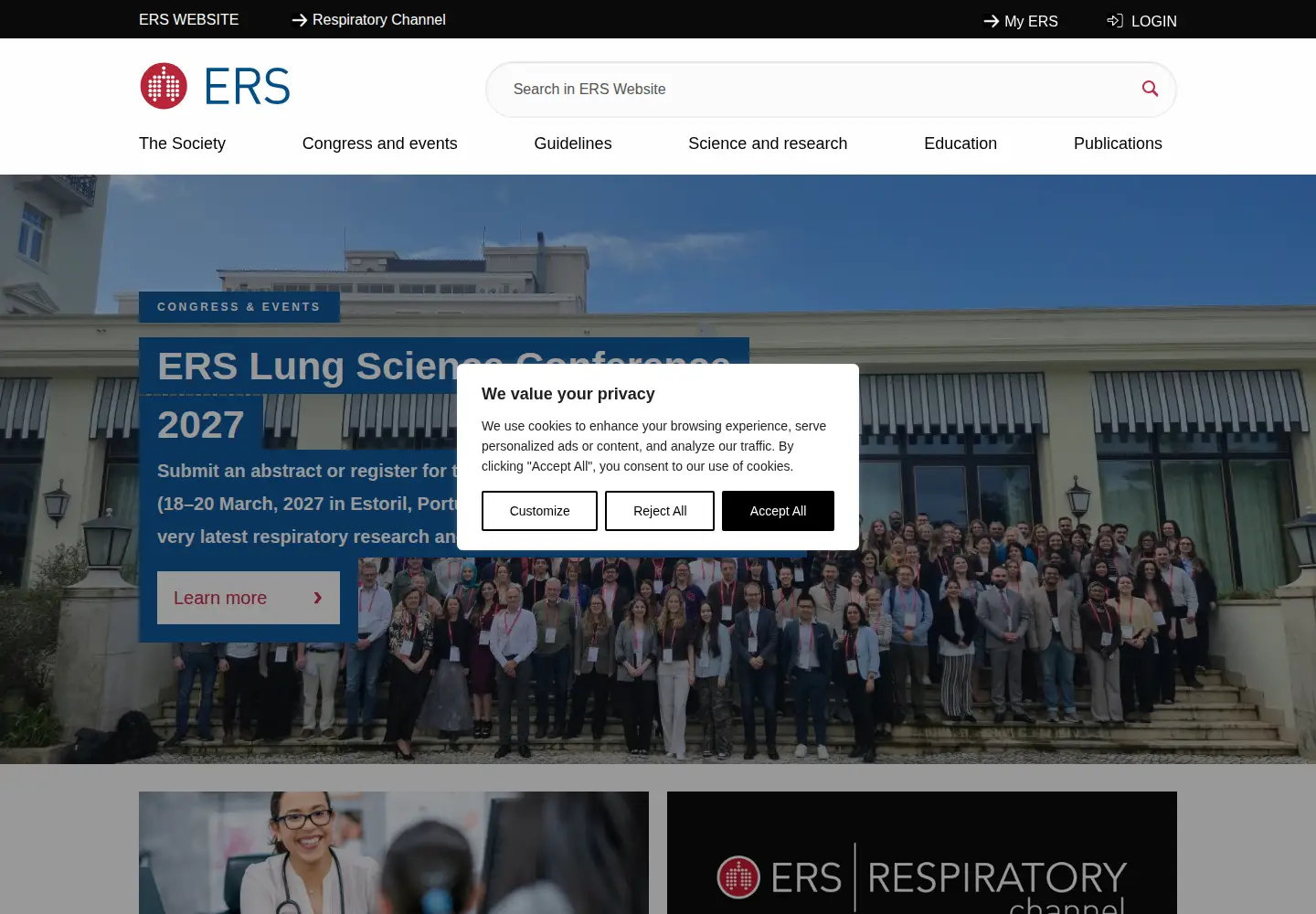Viewport: 1316px width, 914px height.
Task: Click the LOGIN link
Action: coord(1153,21)
